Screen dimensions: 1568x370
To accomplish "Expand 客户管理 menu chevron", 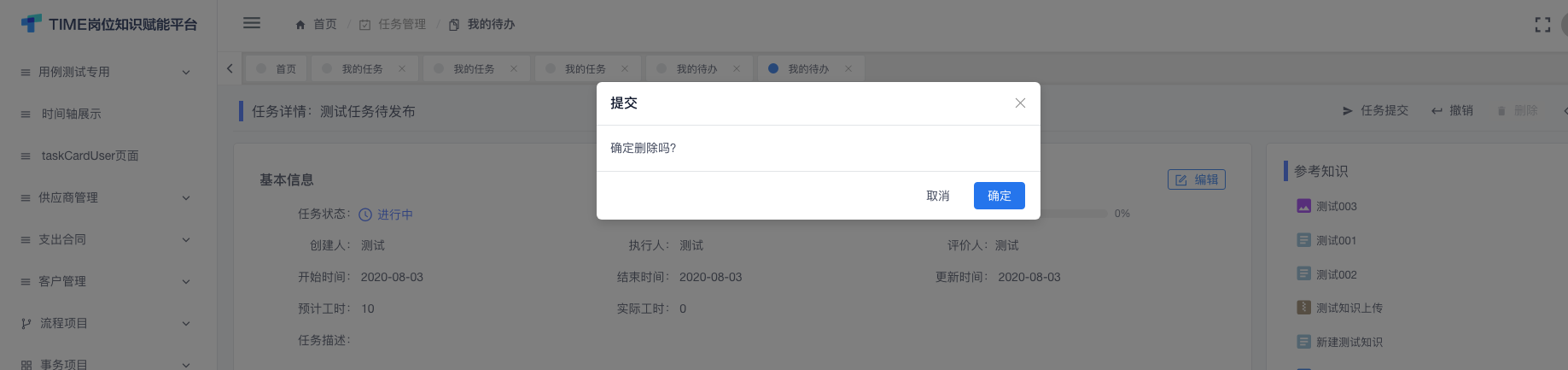I will (186, 282).
